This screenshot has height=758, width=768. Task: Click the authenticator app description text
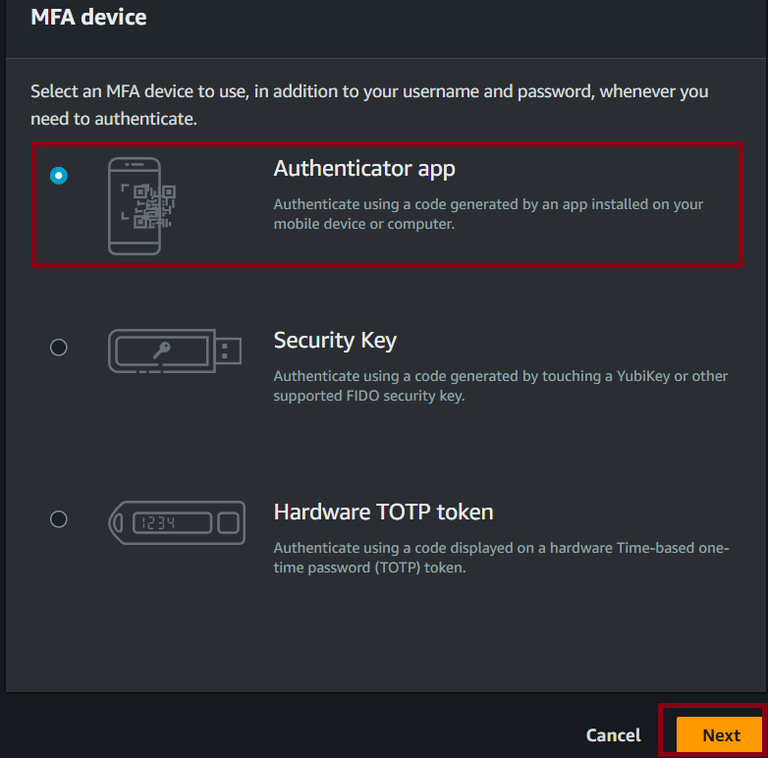coord(488,214)
